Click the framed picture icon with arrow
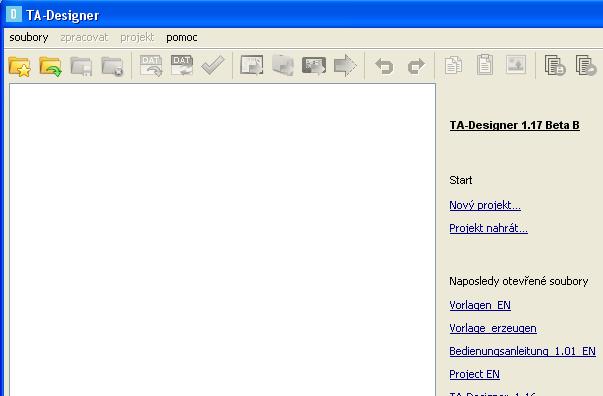 [x=252, y=65]
